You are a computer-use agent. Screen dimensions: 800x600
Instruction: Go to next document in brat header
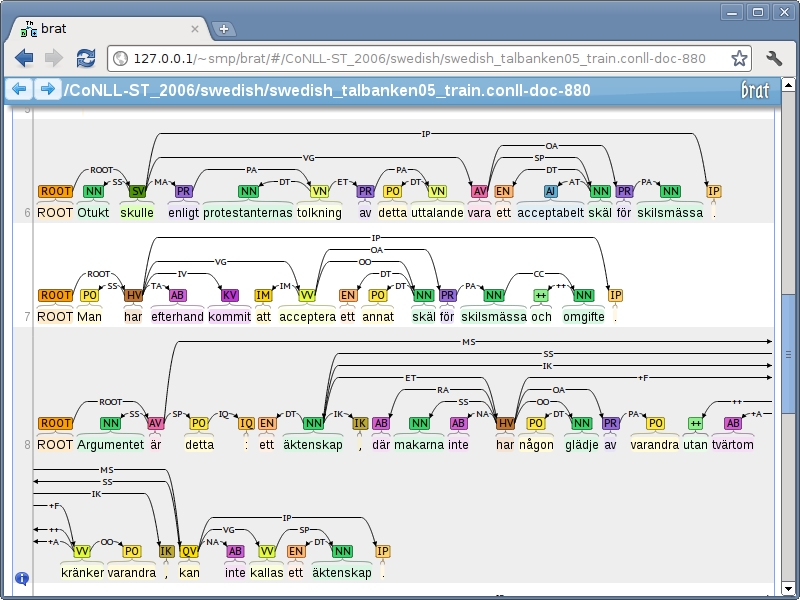pyautogui.click(x=47, y=89)
